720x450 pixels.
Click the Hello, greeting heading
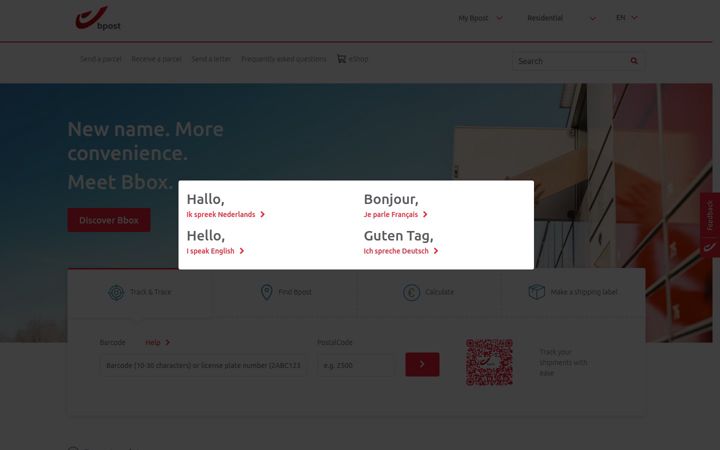click(x=206, y=236)
